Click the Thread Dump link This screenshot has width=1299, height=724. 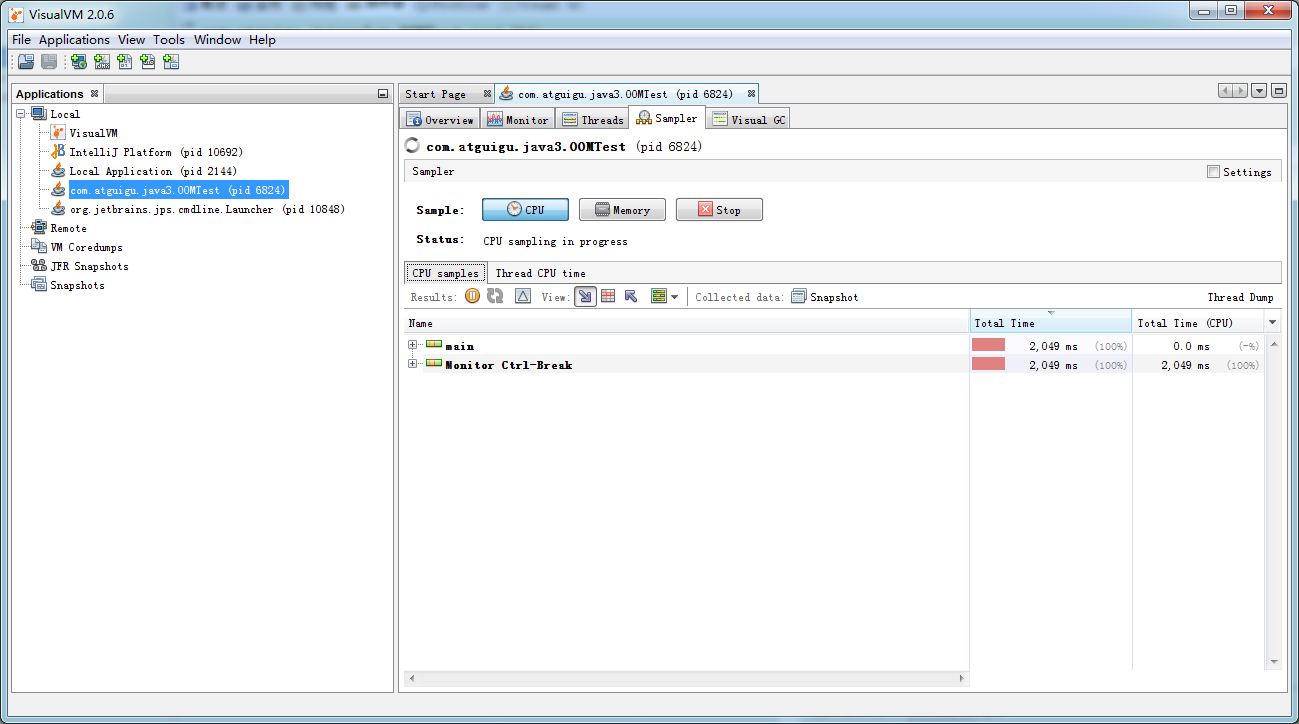(x=1240, y=297)
